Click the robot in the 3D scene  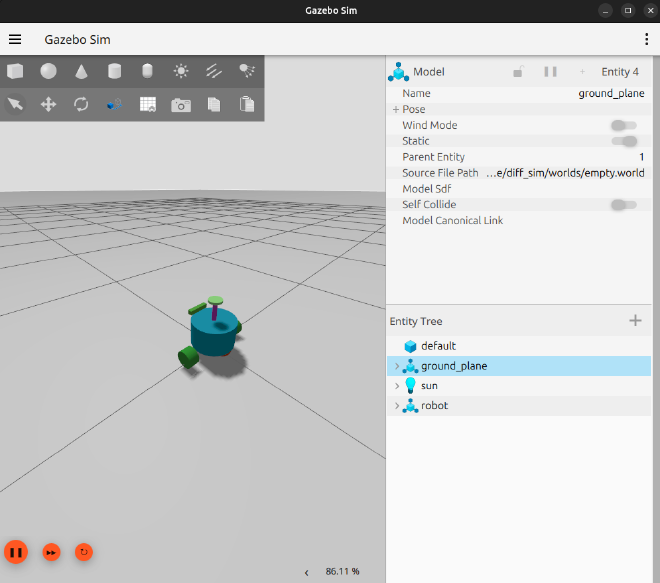tap(212, 333)
